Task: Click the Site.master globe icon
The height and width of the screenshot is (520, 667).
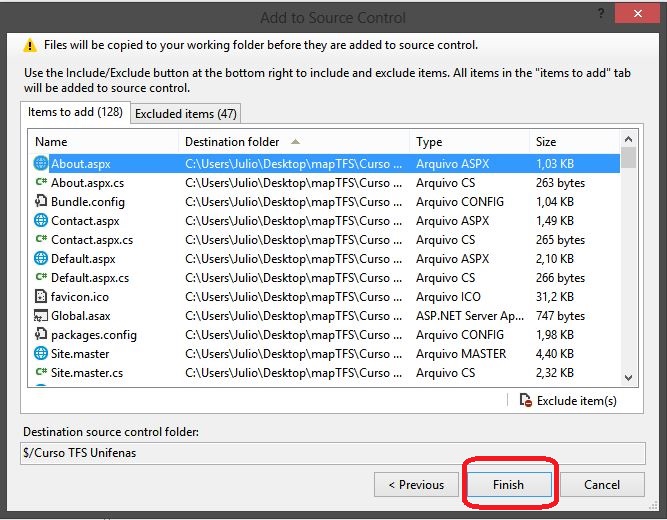Action: tap(41, 353)
